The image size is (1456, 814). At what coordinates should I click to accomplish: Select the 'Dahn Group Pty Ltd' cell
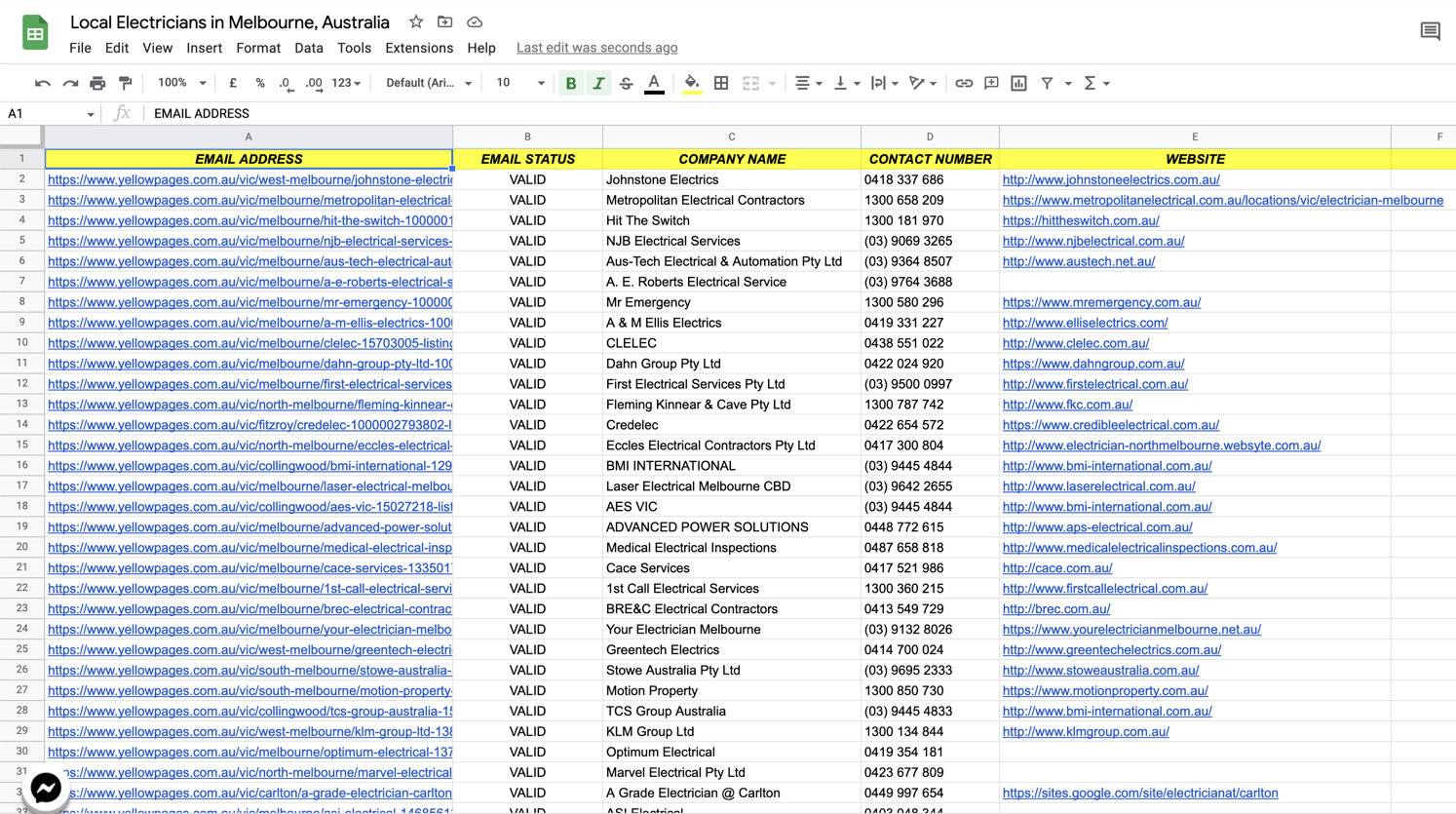[732, 364]
